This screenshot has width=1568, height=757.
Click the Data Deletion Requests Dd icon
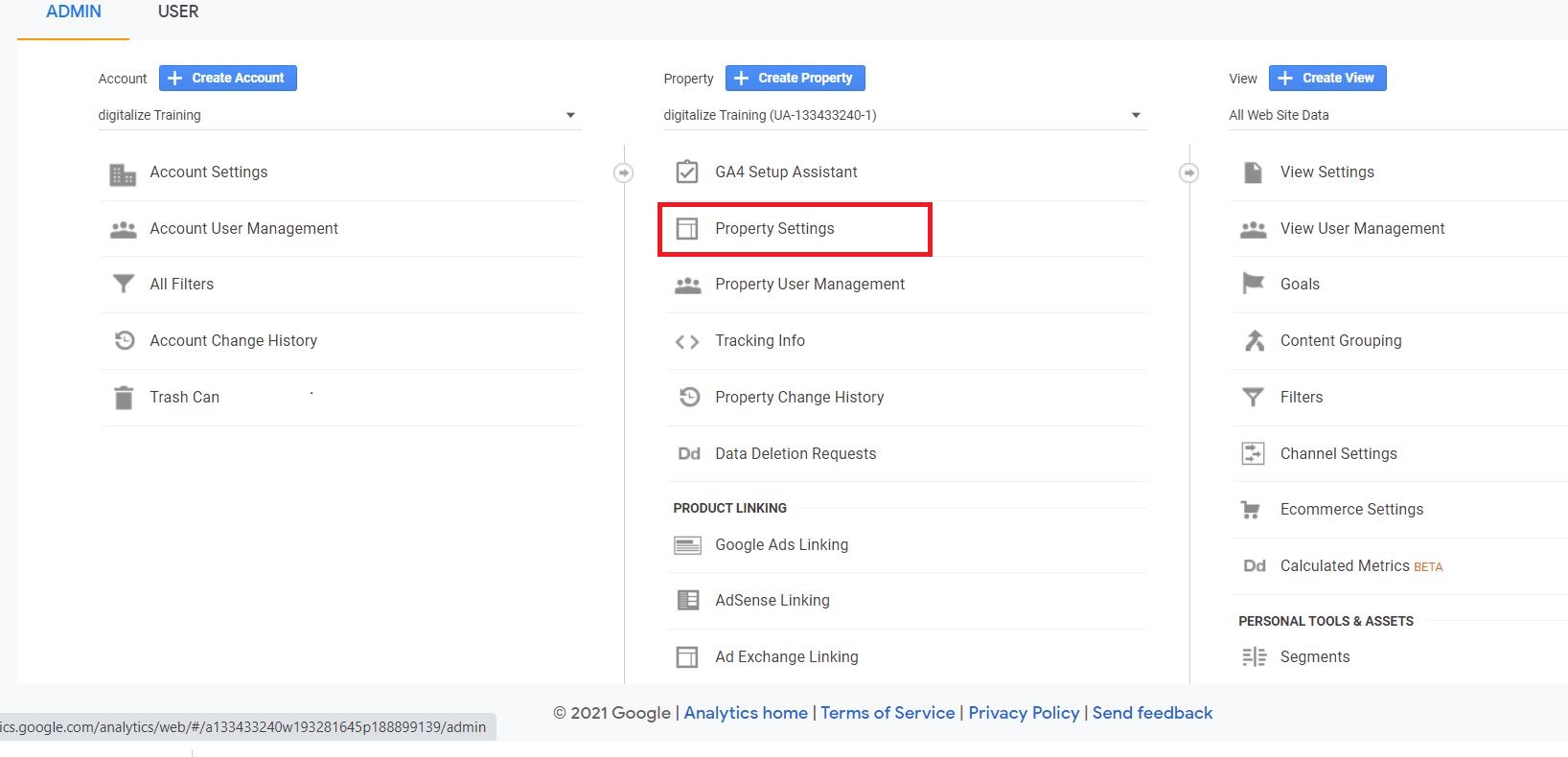(x=689, y=454)
